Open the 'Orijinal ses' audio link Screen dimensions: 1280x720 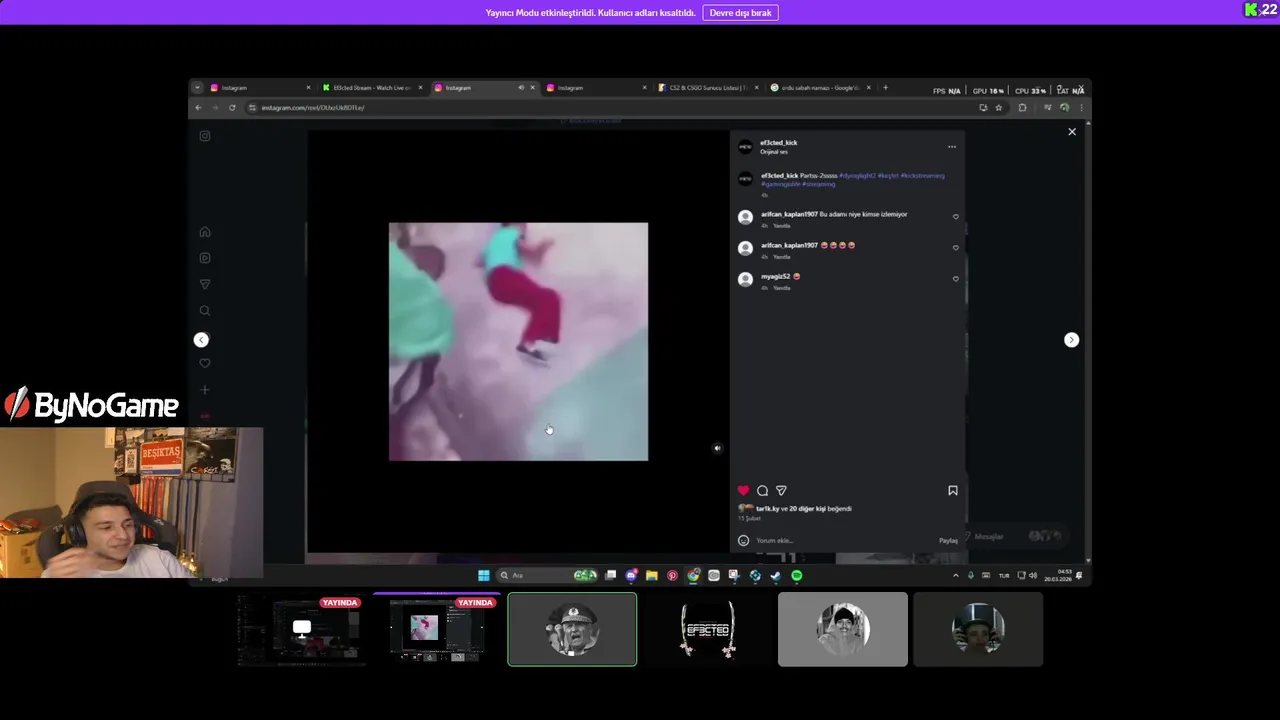[x=774, y=152]
